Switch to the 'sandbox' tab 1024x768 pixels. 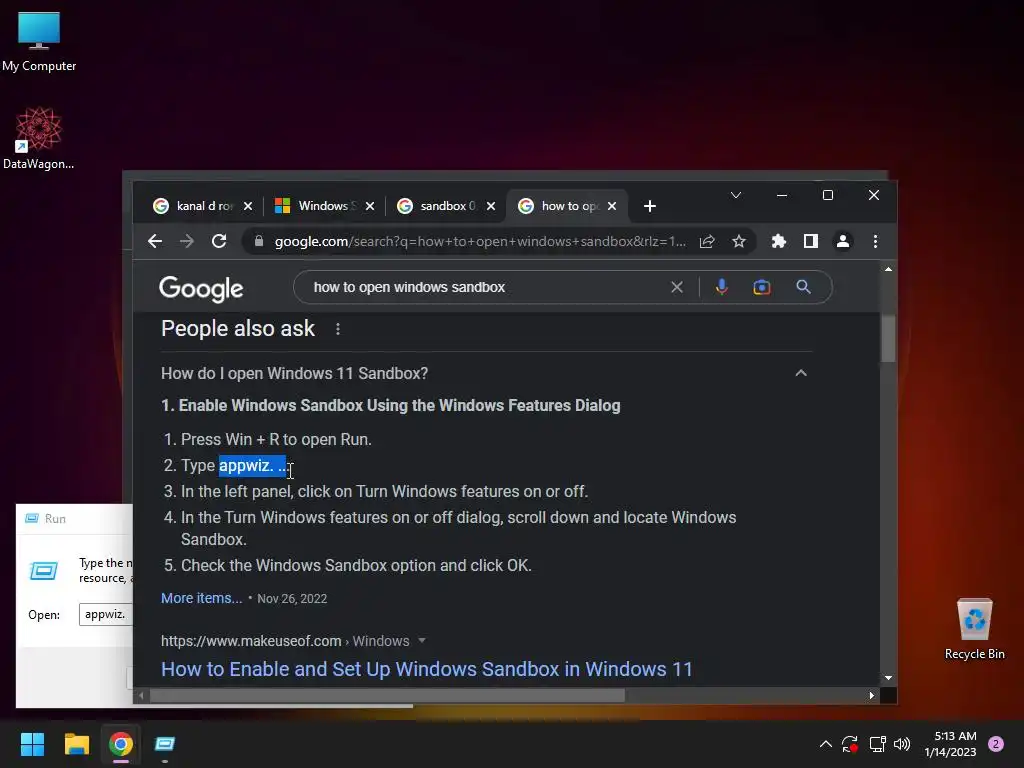coord(444,206)
